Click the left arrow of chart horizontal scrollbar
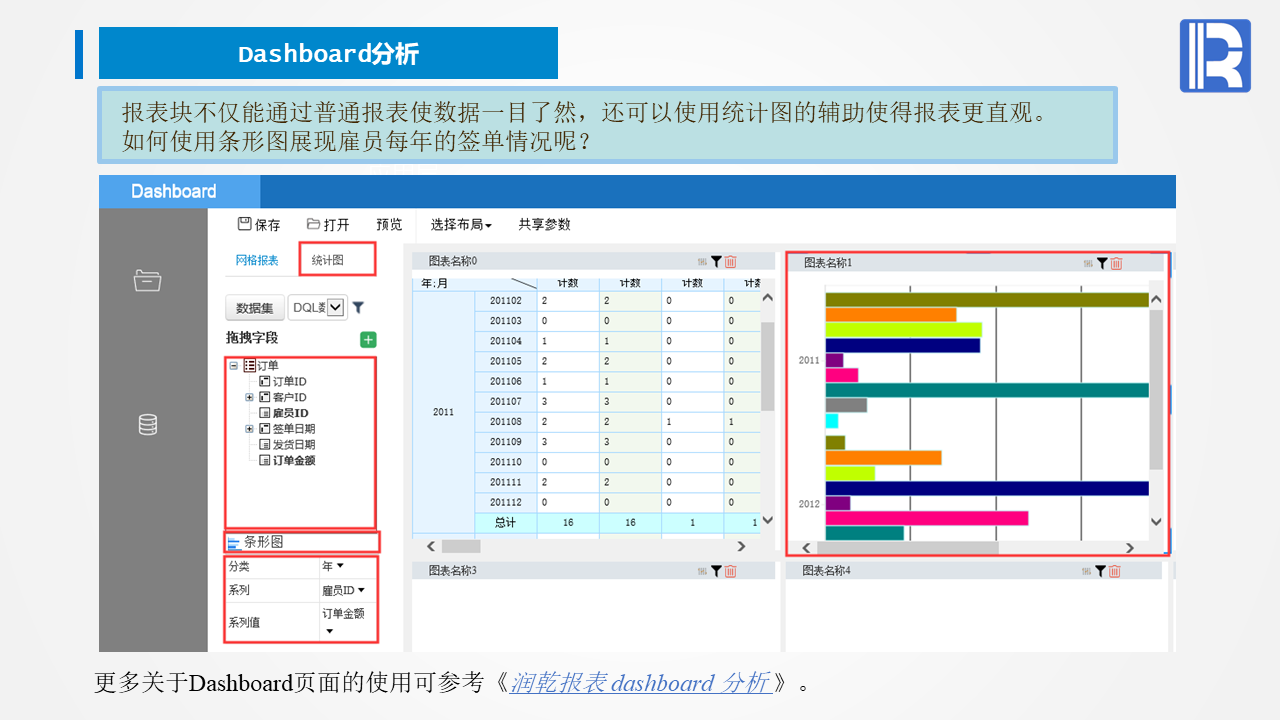Screen dimensions: 1280x720 coord(805,548)
